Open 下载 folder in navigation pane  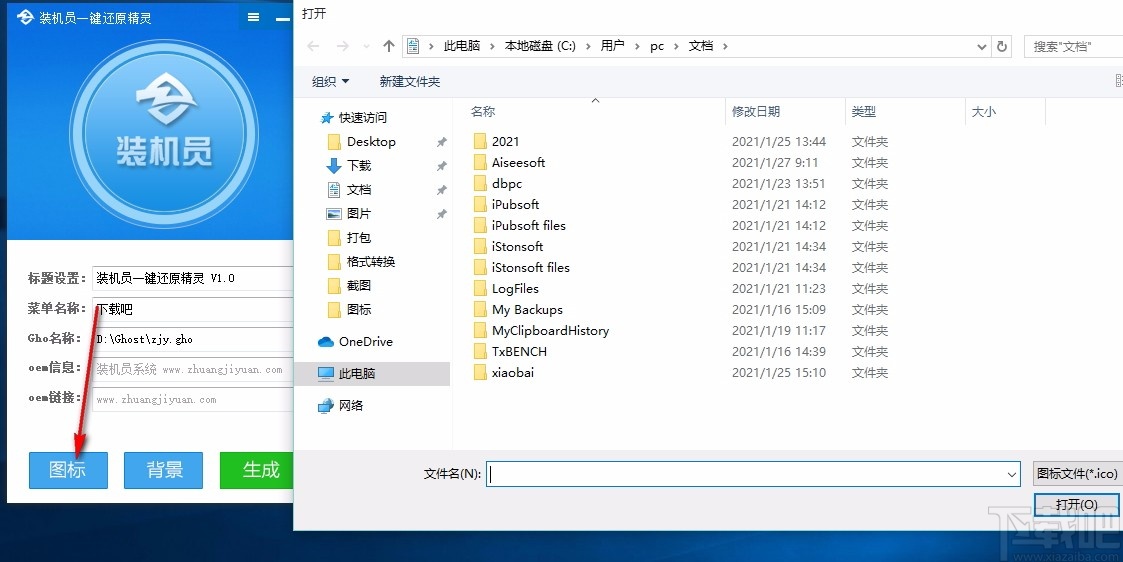[359, 165]
